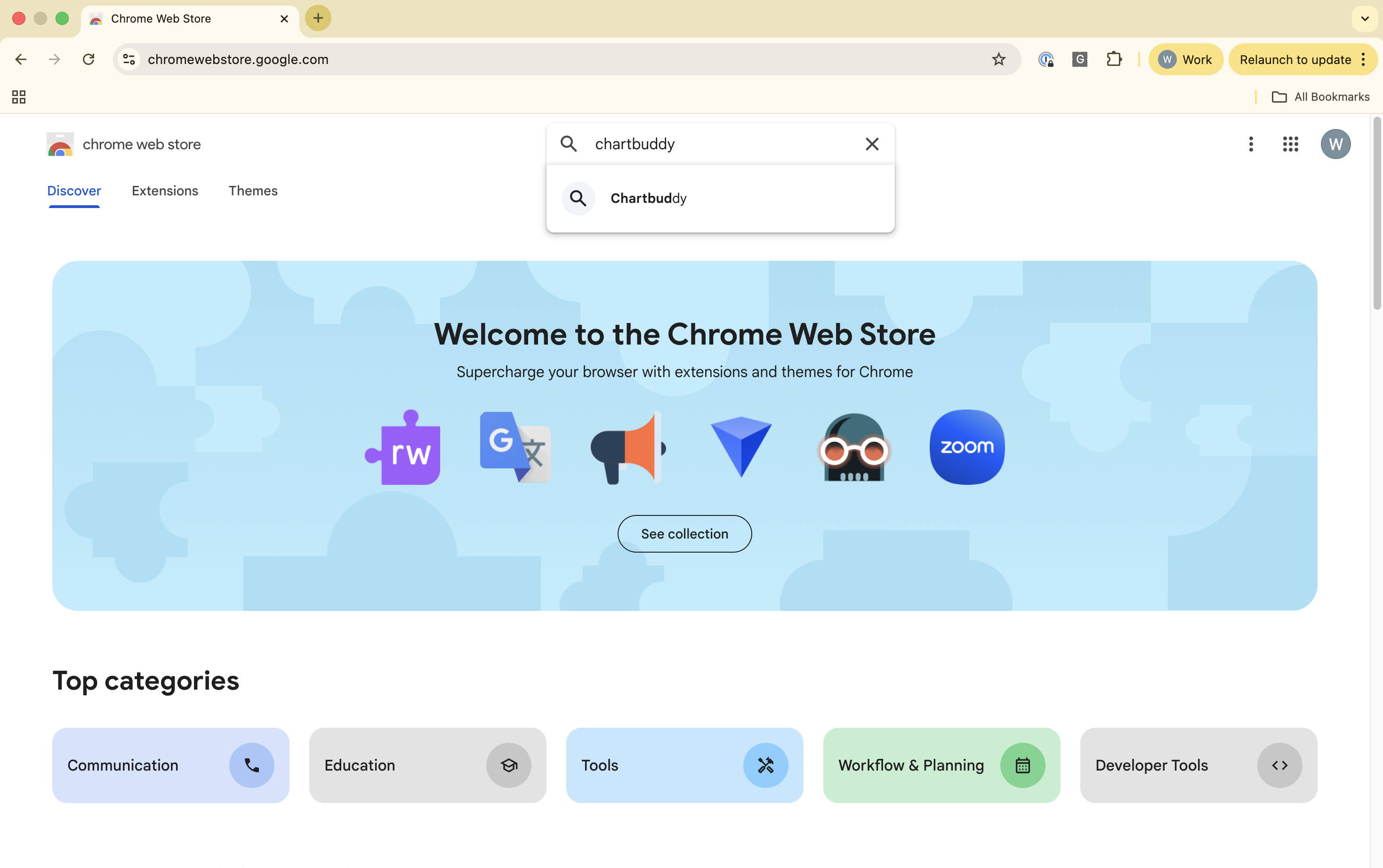Click the See collection button
The width and height of the screenshot is (1383, 868).
click(x=684, y=533)
